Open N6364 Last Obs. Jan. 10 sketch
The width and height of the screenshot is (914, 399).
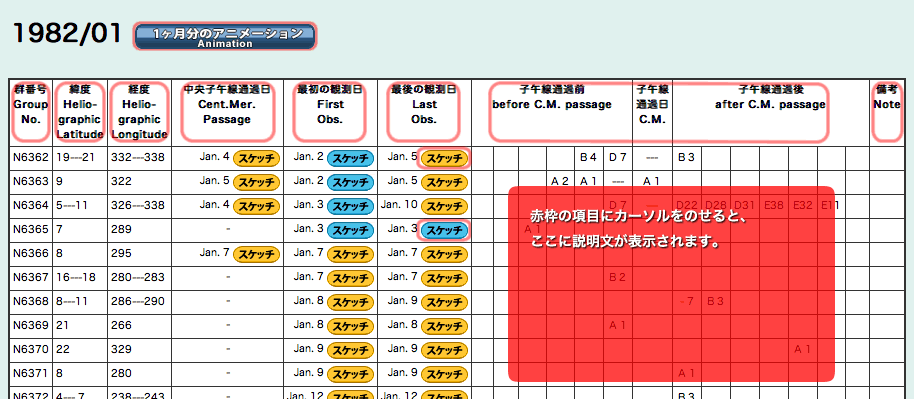click(445, 206)
